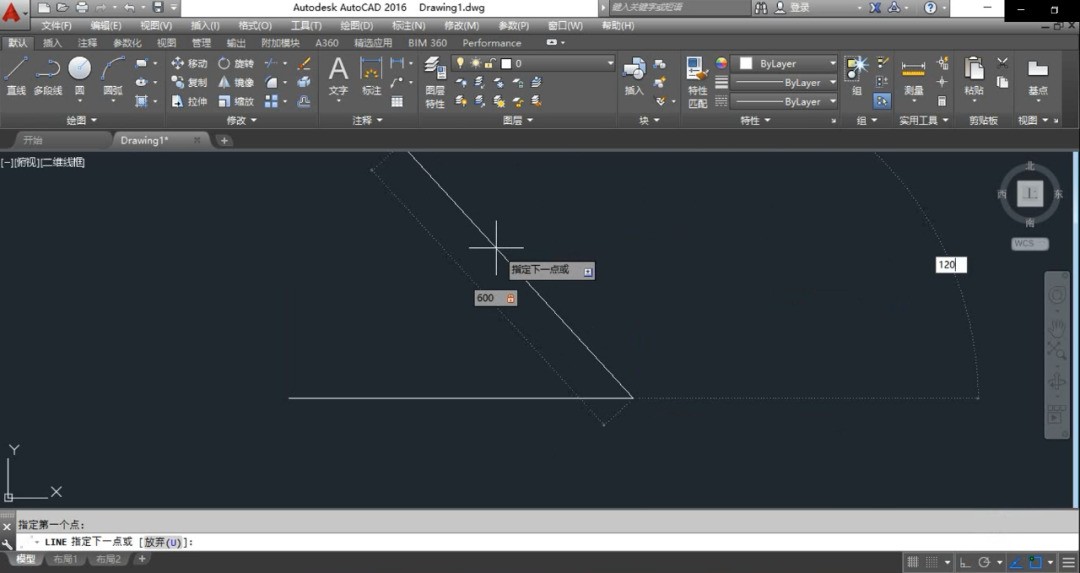Click the Undo (放弃) option in command line

coord(163,542)
